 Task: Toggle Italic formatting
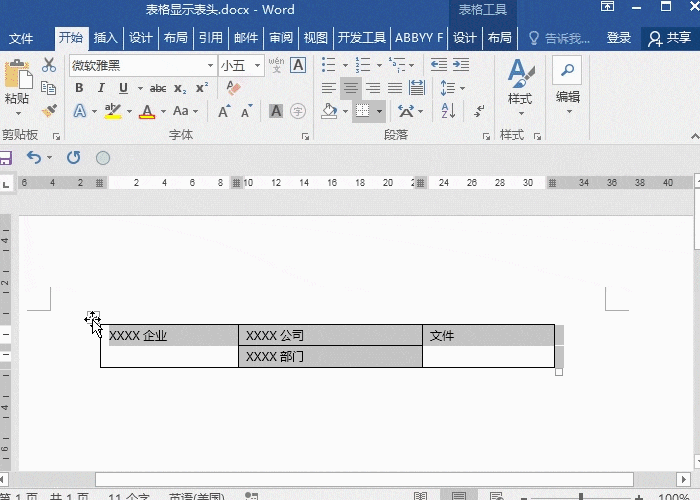coord(101,88)
